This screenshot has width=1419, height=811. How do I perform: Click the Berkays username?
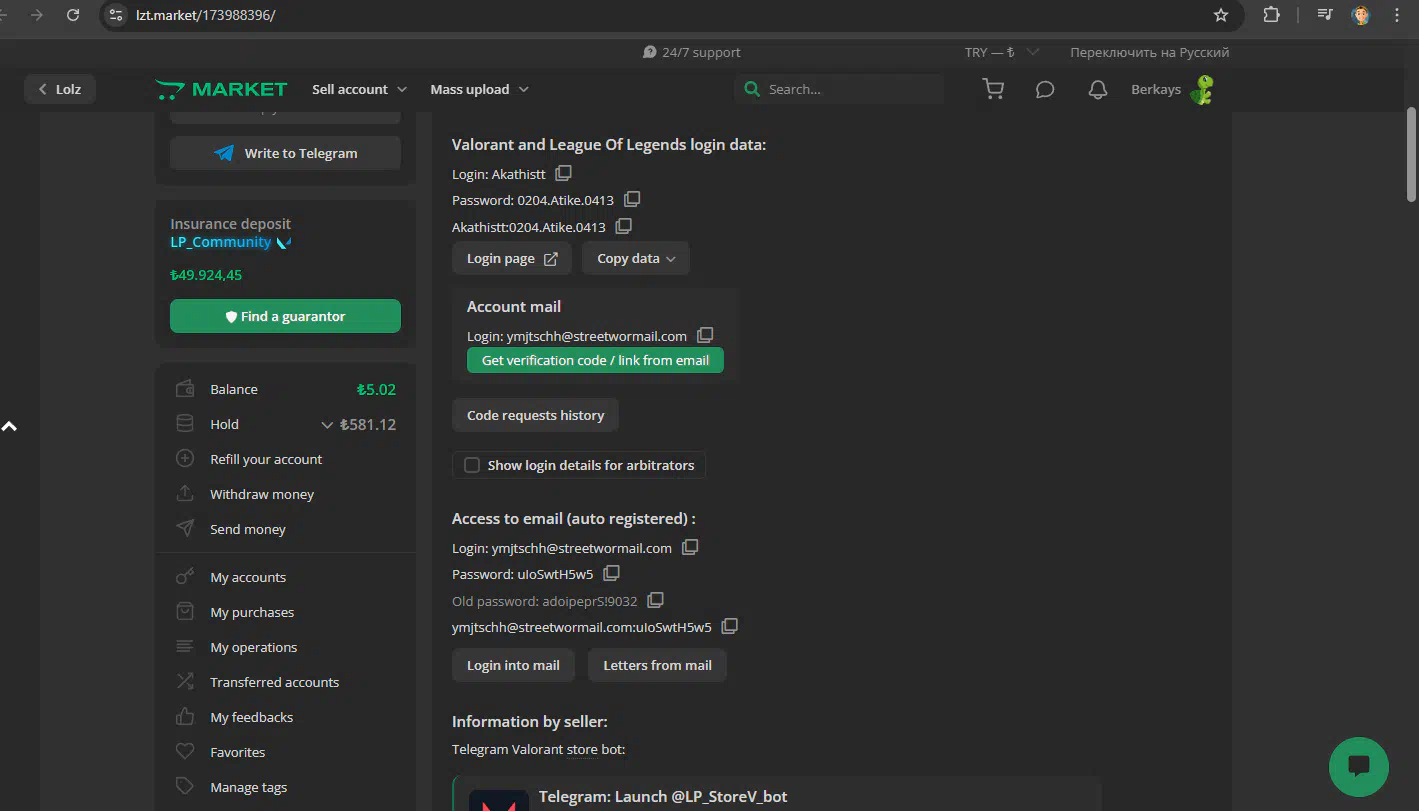tap(1156, 89)
